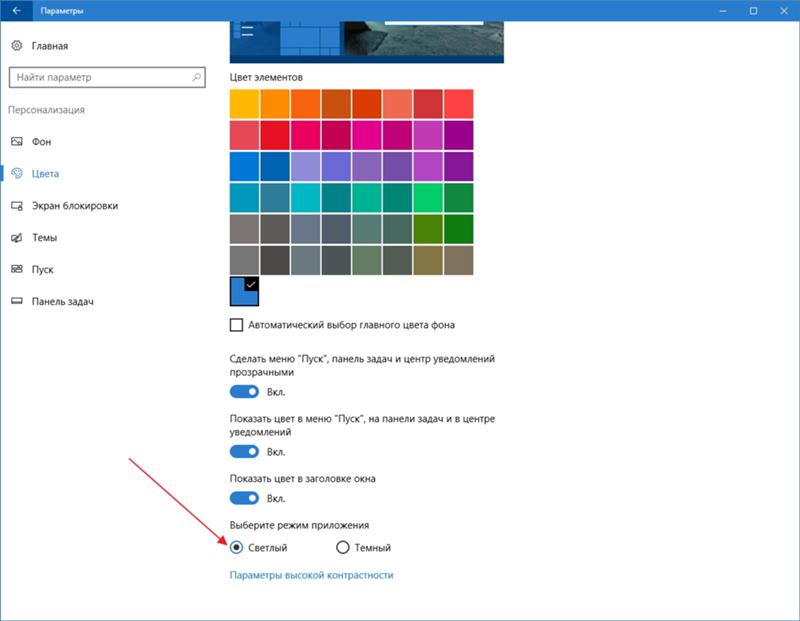Choose the olive swatch in bottom row
800x621 pixels.
coord(428,260)
